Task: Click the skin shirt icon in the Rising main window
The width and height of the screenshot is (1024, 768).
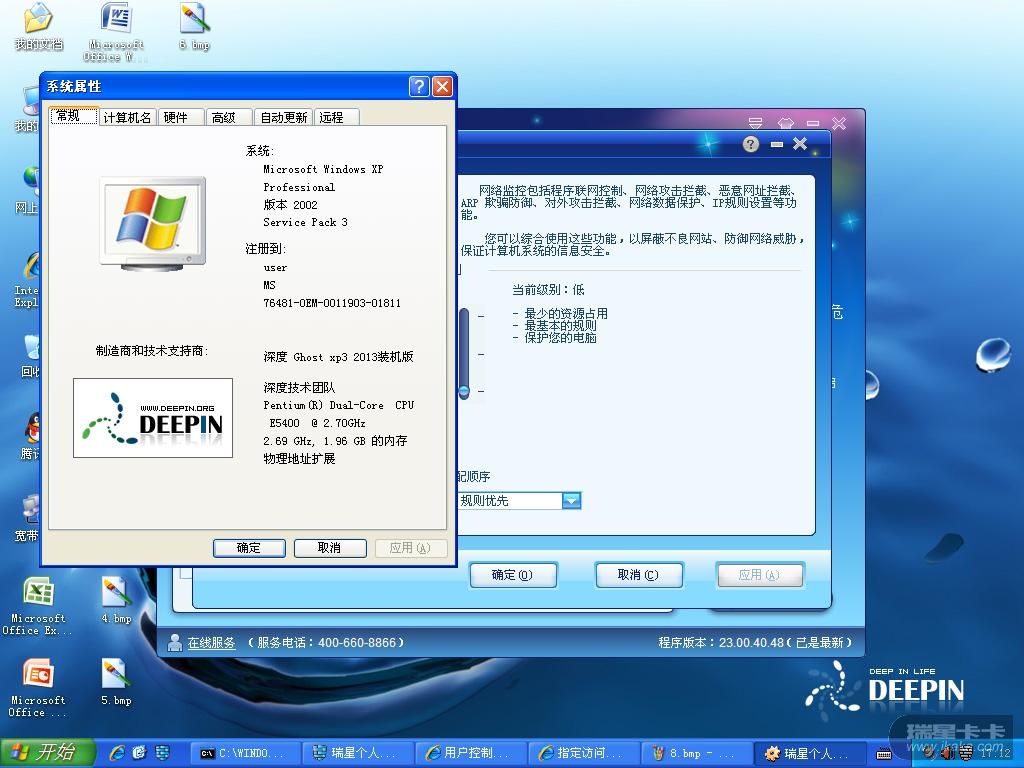Action: click(786, 123)
